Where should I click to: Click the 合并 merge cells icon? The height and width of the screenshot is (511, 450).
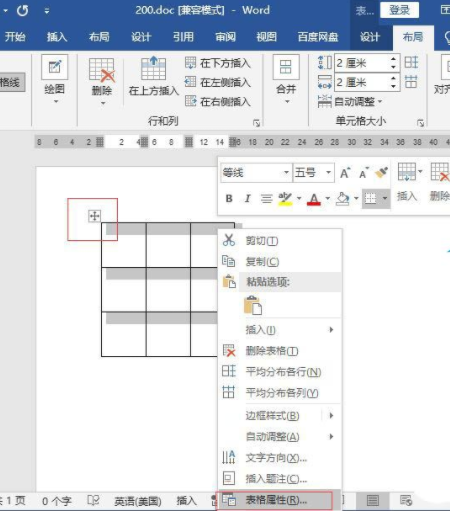click(286, 67)
